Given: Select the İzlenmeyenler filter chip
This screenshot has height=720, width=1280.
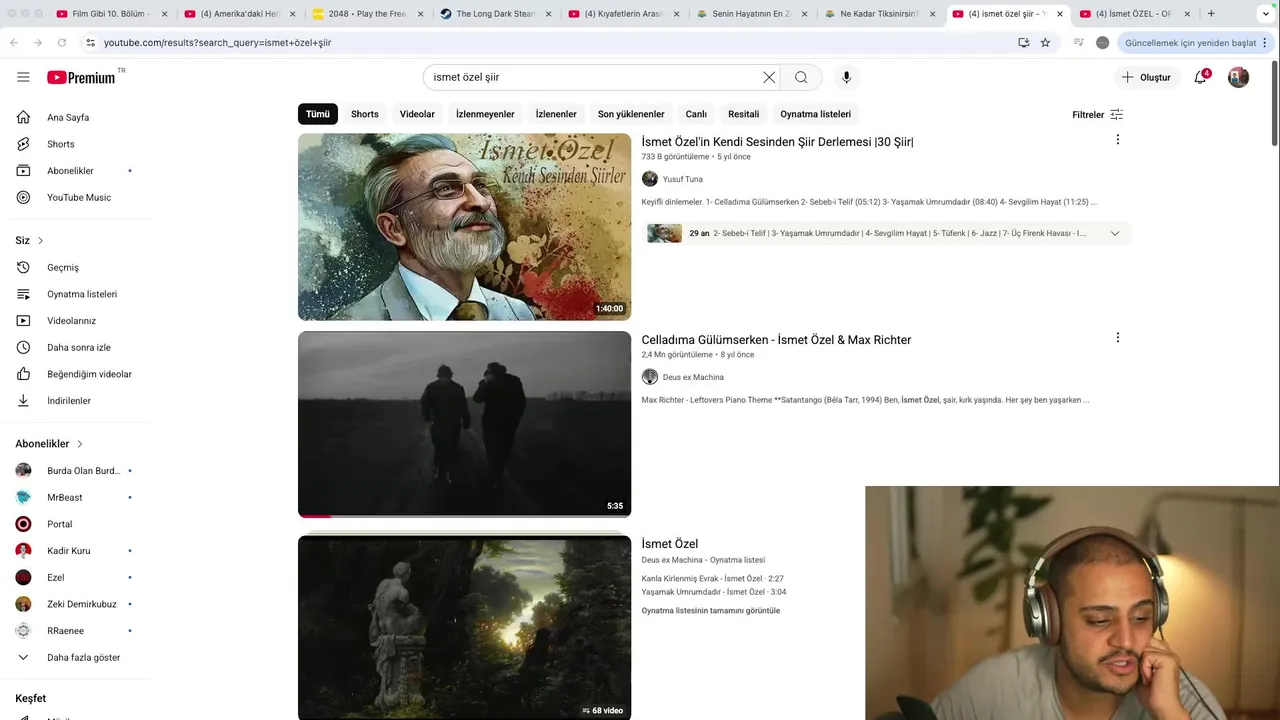Looking at the screenshot, I should [x=485, y=114].
